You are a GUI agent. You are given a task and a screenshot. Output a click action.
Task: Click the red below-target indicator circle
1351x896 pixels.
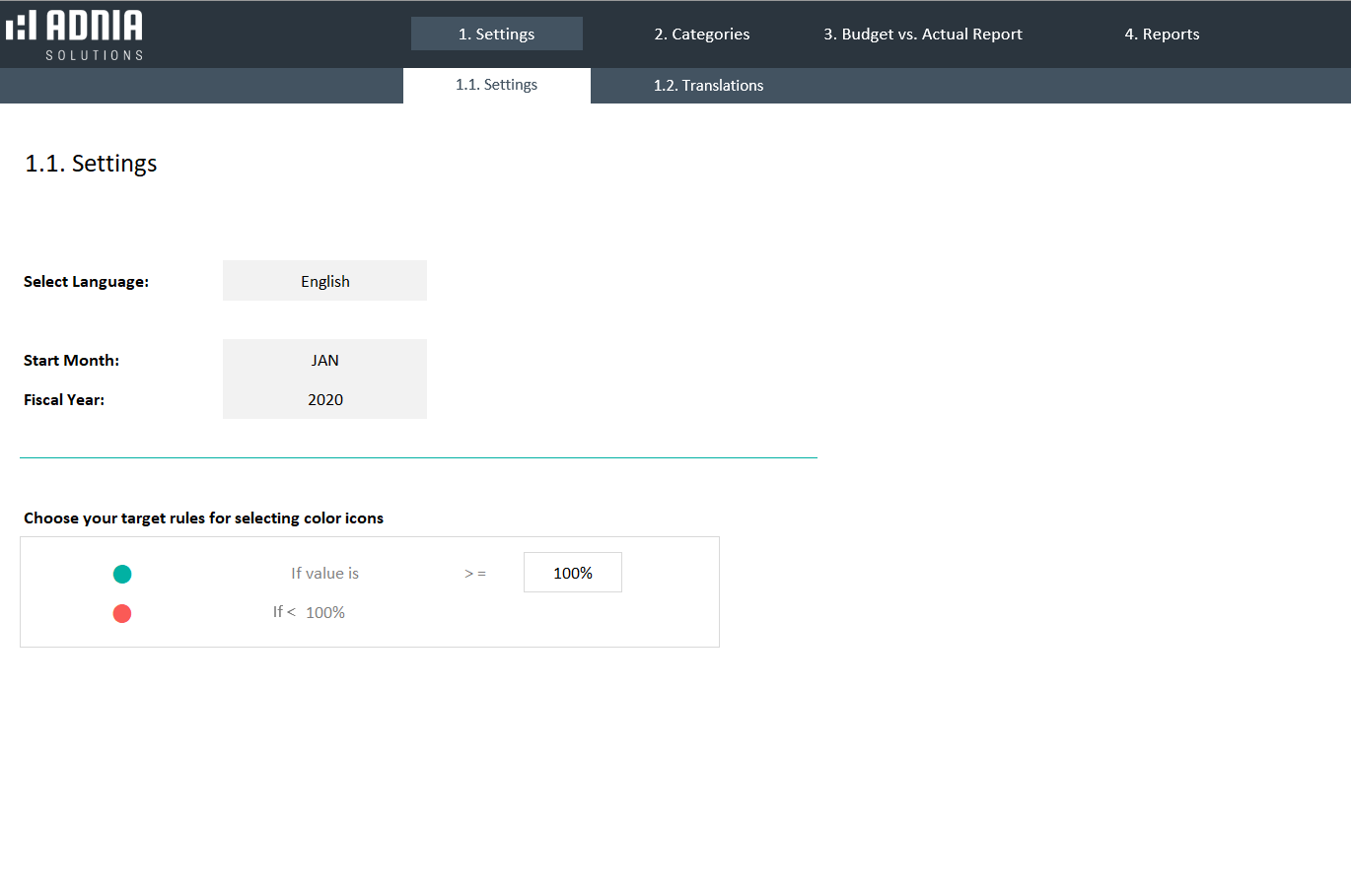coord(122,613)
